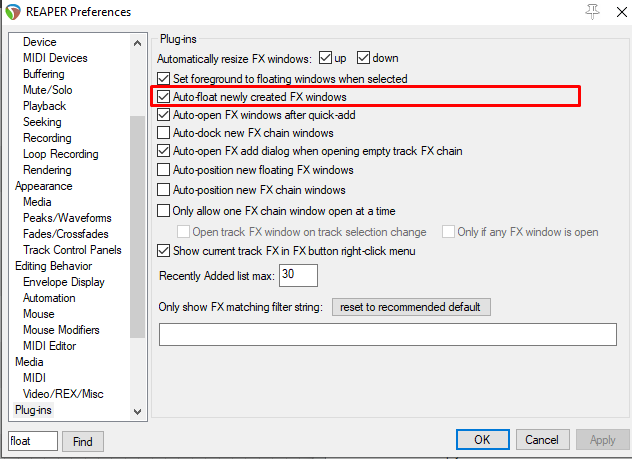
Task: Open the Appearance preferences section
Action: tap(43, 186)
